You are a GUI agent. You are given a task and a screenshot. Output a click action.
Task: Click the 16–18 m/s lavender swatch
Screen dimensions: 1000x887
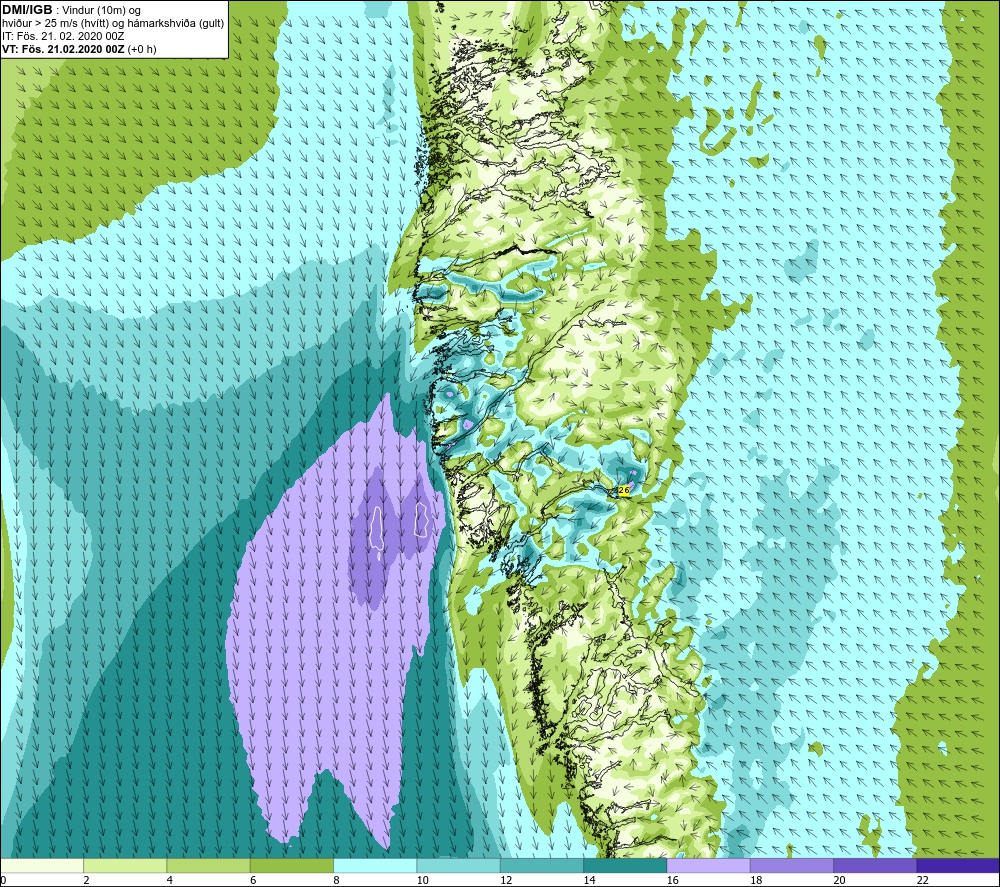pos(709,866)
